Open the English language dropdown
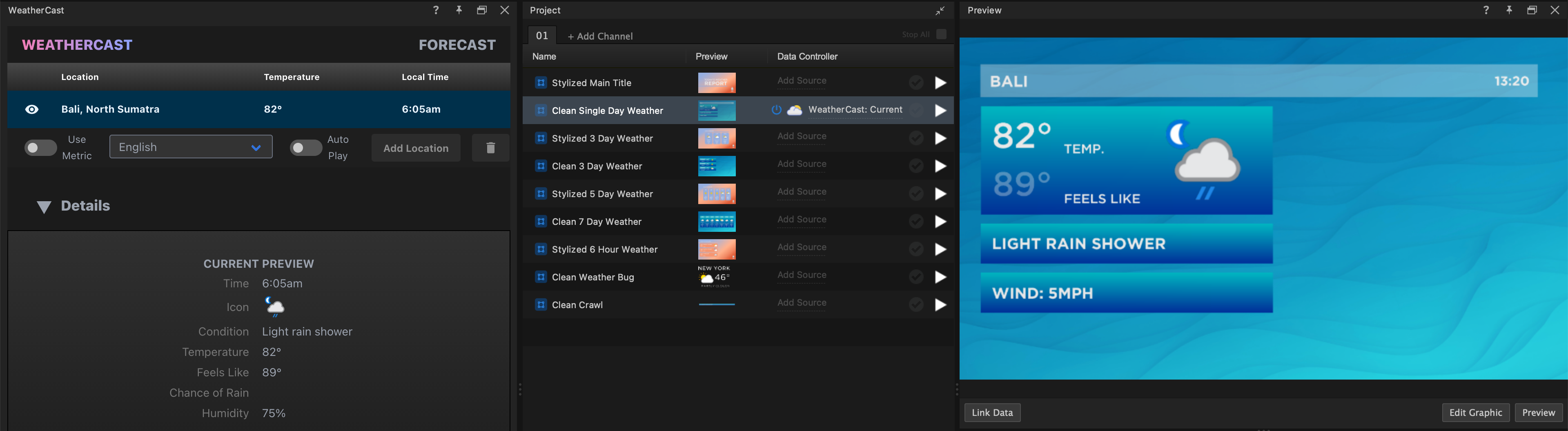The width and height of the screenshot is (1568, 431). [191, 147]
